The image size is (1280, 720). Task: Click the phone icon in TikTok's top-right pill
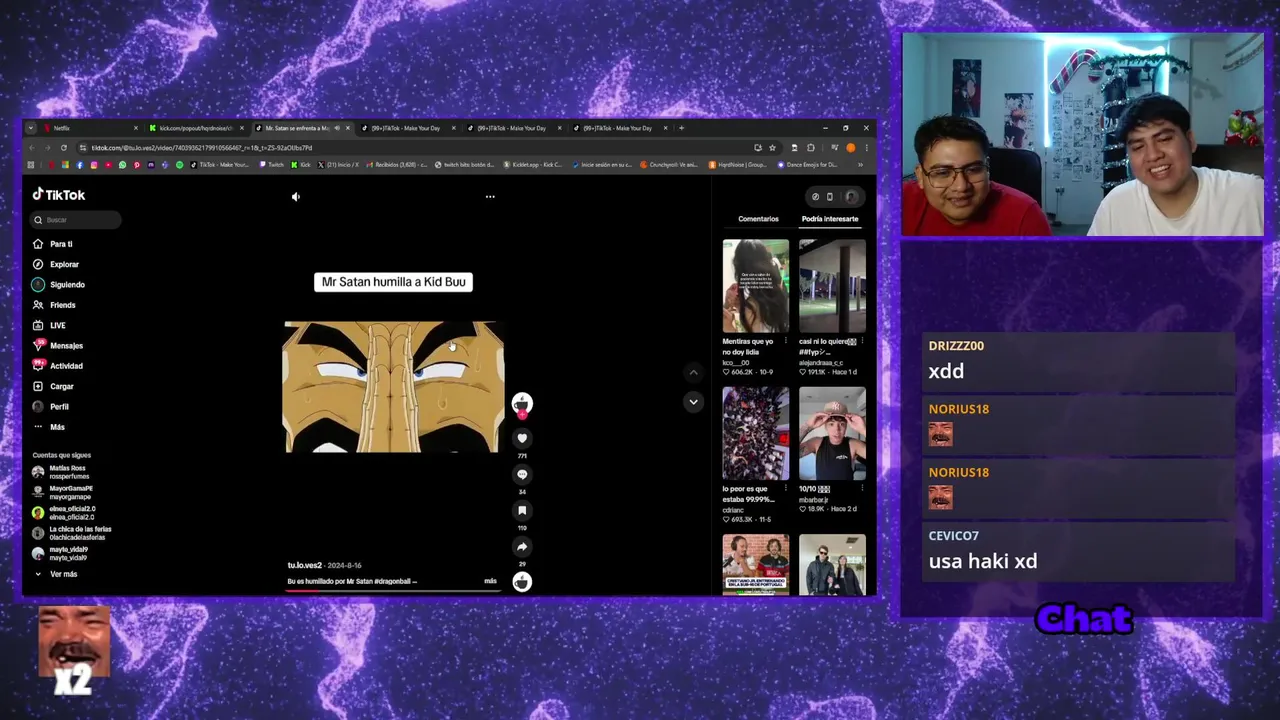coord(829,197)
